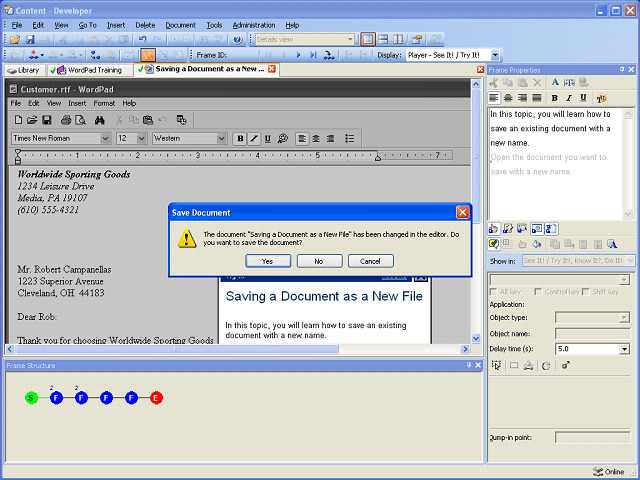Click the Save disk icon in main toolbar
Viewport: 640px width, 480px height.
(30, 40)
